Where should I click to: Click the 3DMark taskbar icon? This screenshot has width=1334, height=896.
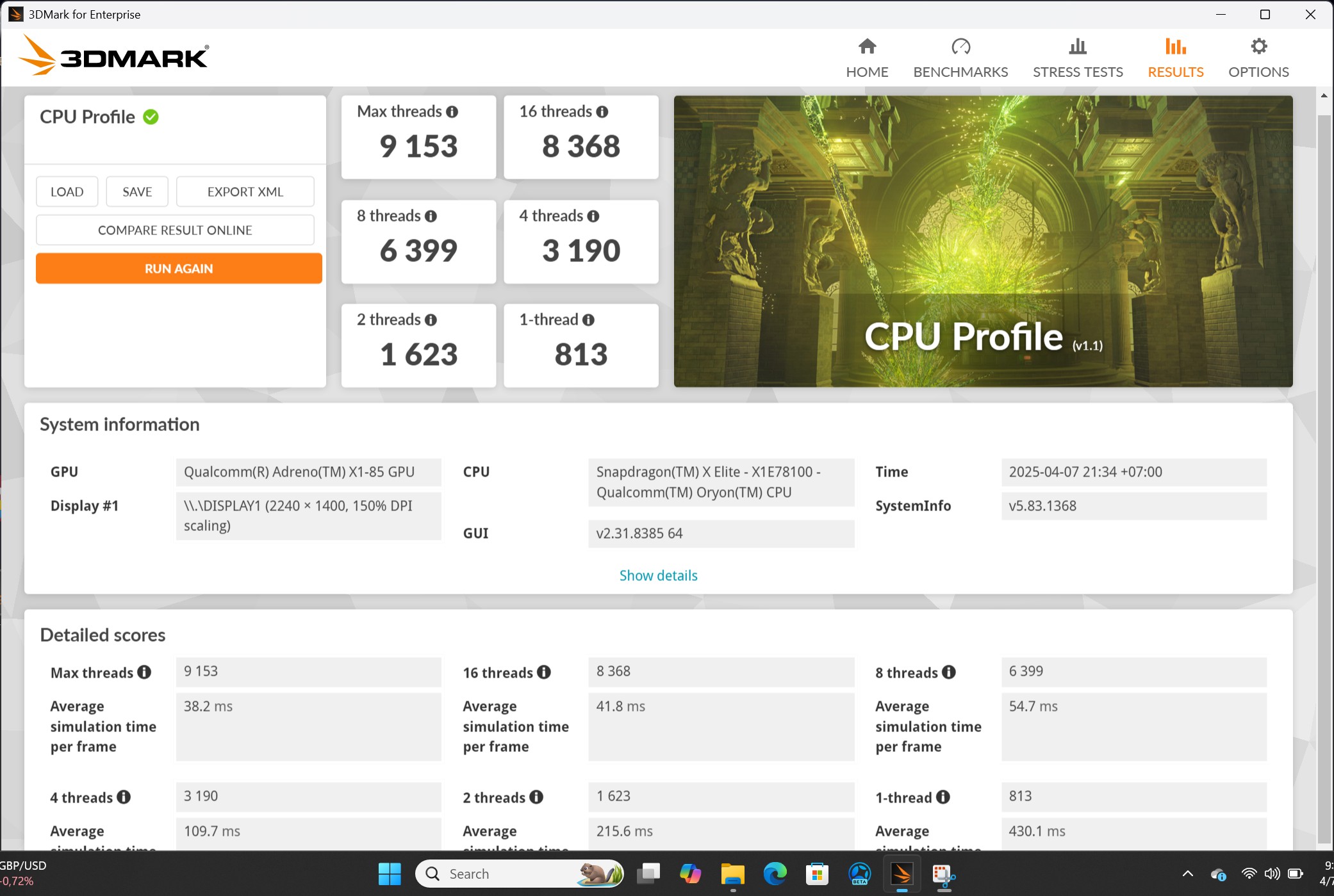[x=902, y=874]
